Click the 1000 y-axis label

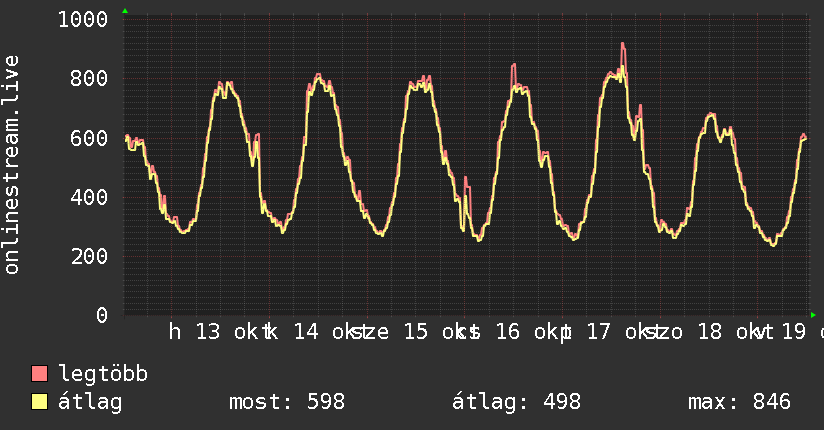(83, 19)
